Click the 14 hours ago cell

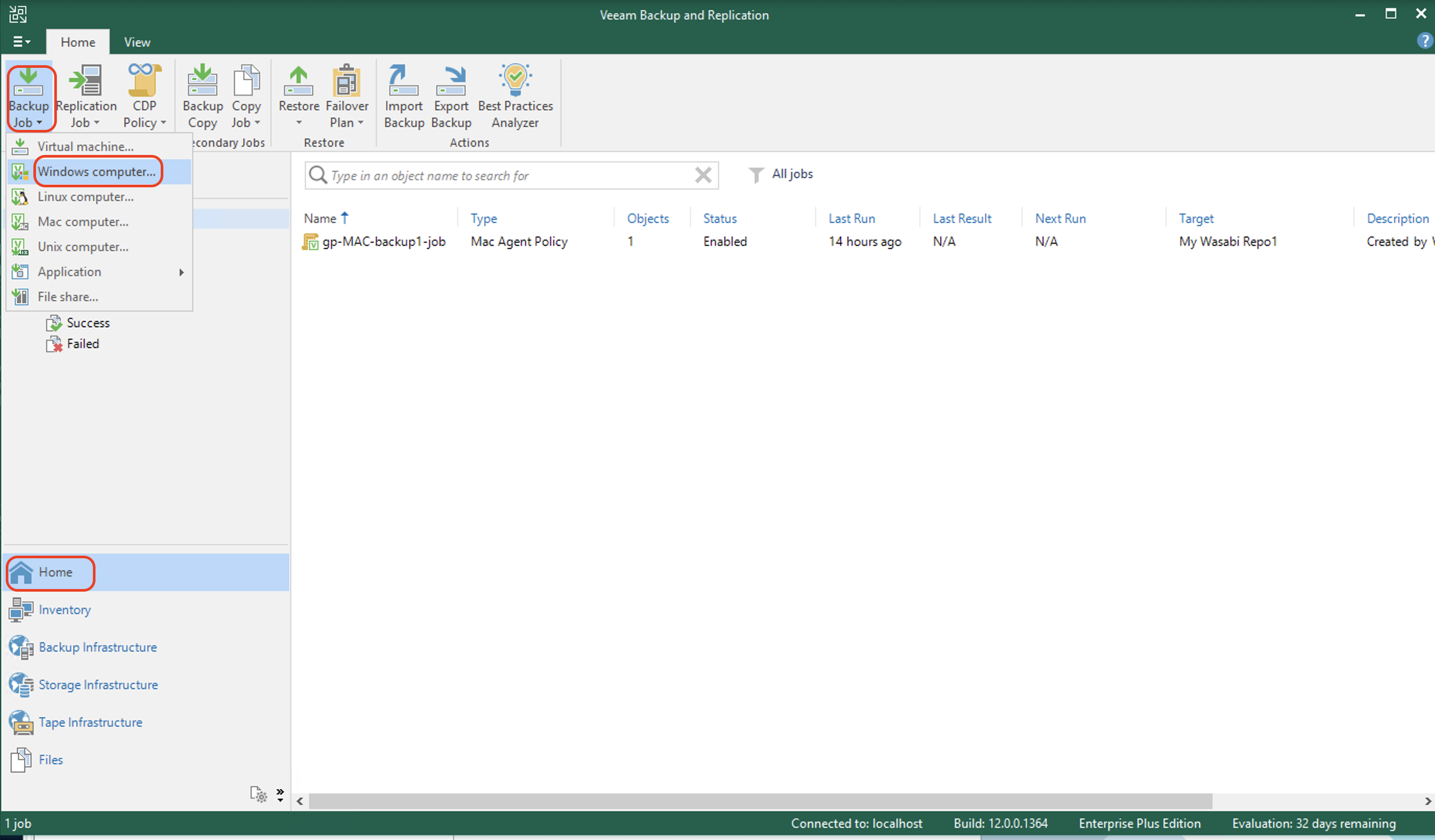(x=865, y=242)
